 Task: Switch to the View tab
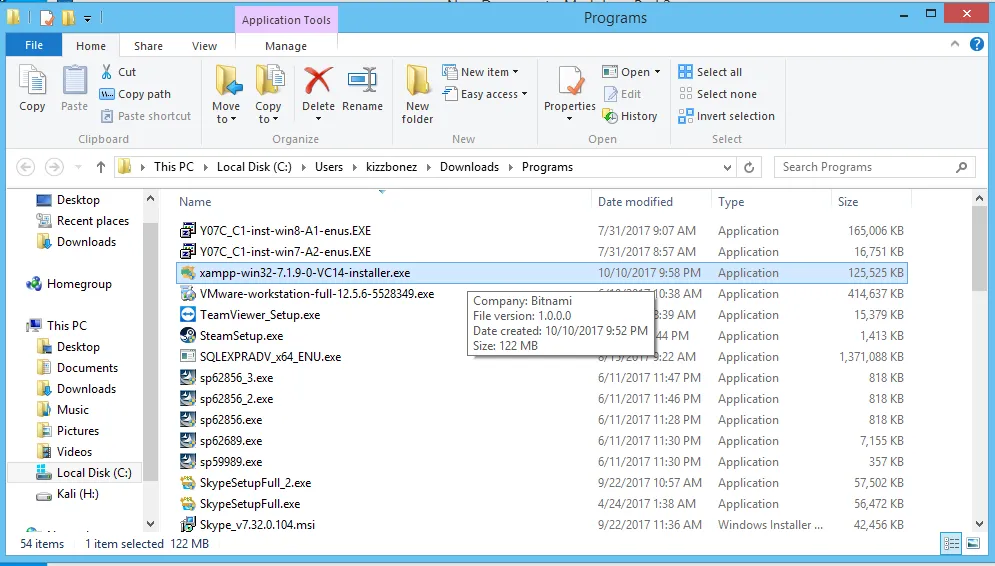(204, 46)
